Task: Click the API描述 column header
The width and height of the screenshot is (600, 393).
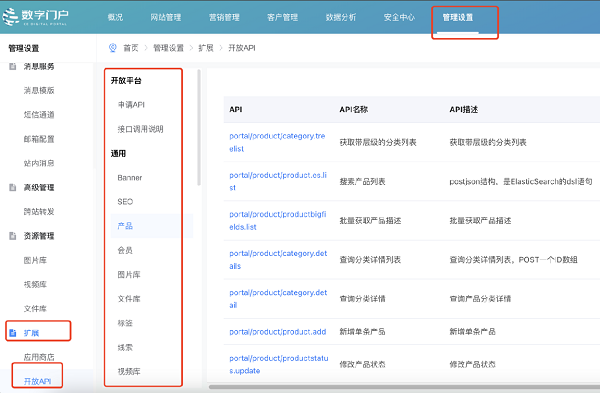Action: pos(464,109)
